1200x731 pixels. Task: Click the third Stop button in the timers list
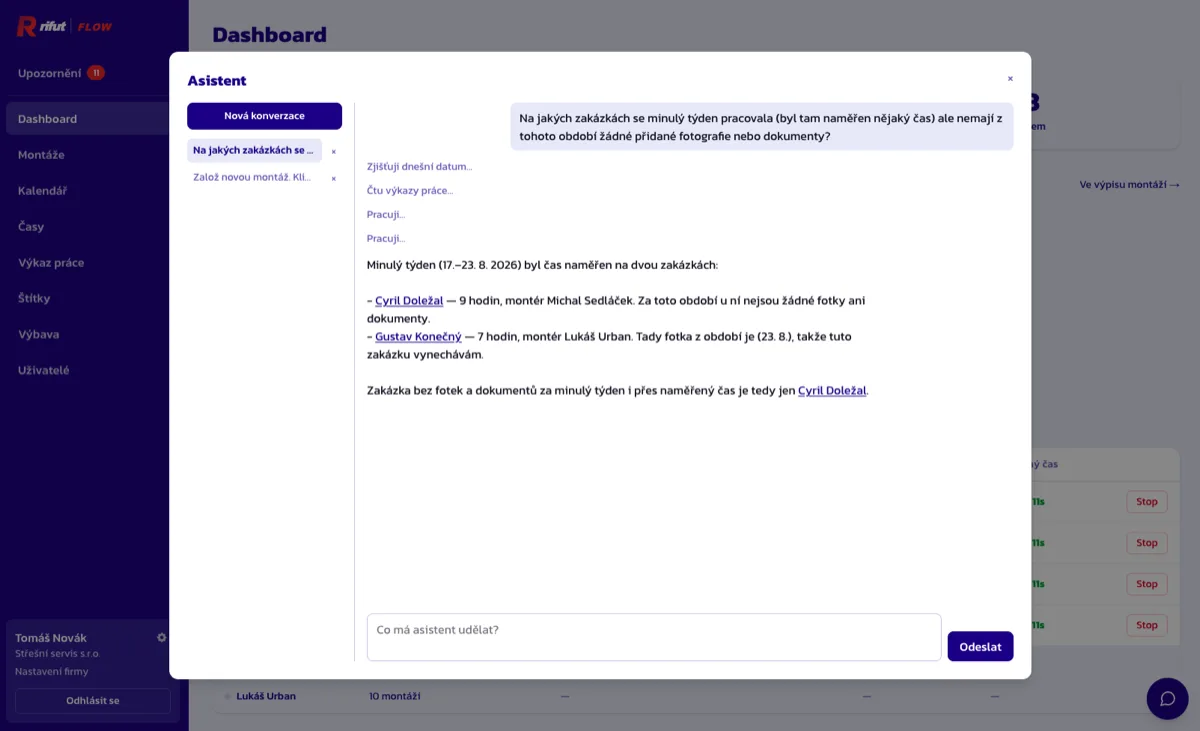[1147, 584]
